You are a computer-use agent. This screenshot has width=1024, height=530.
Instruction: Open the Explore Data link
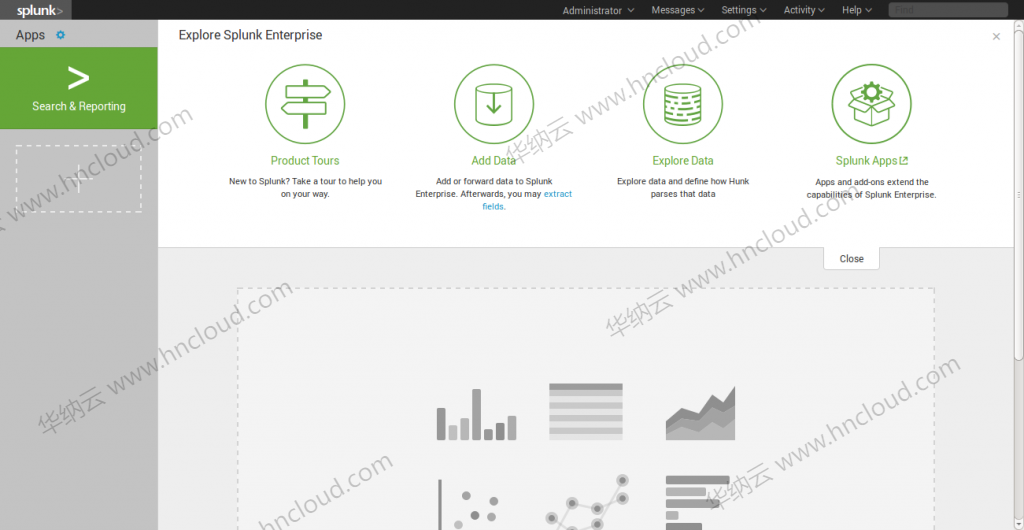pyautogui.click(x=682, y=161)
